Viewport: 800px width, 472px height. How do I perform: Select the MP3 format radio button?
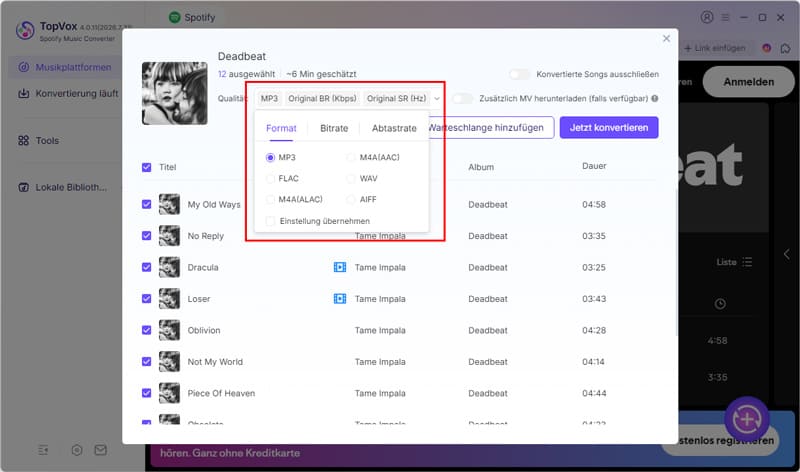270,158
